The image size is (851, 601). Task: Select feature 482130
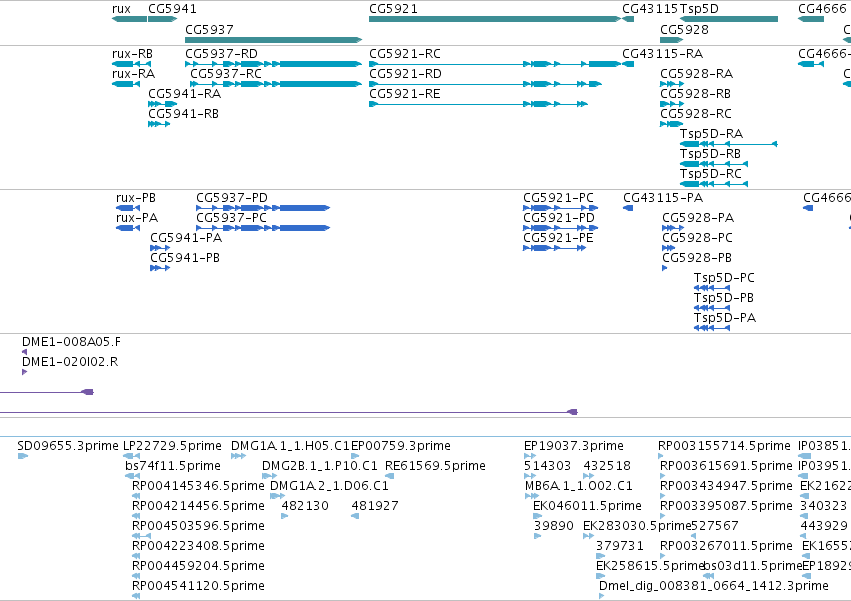coord(285,516)
